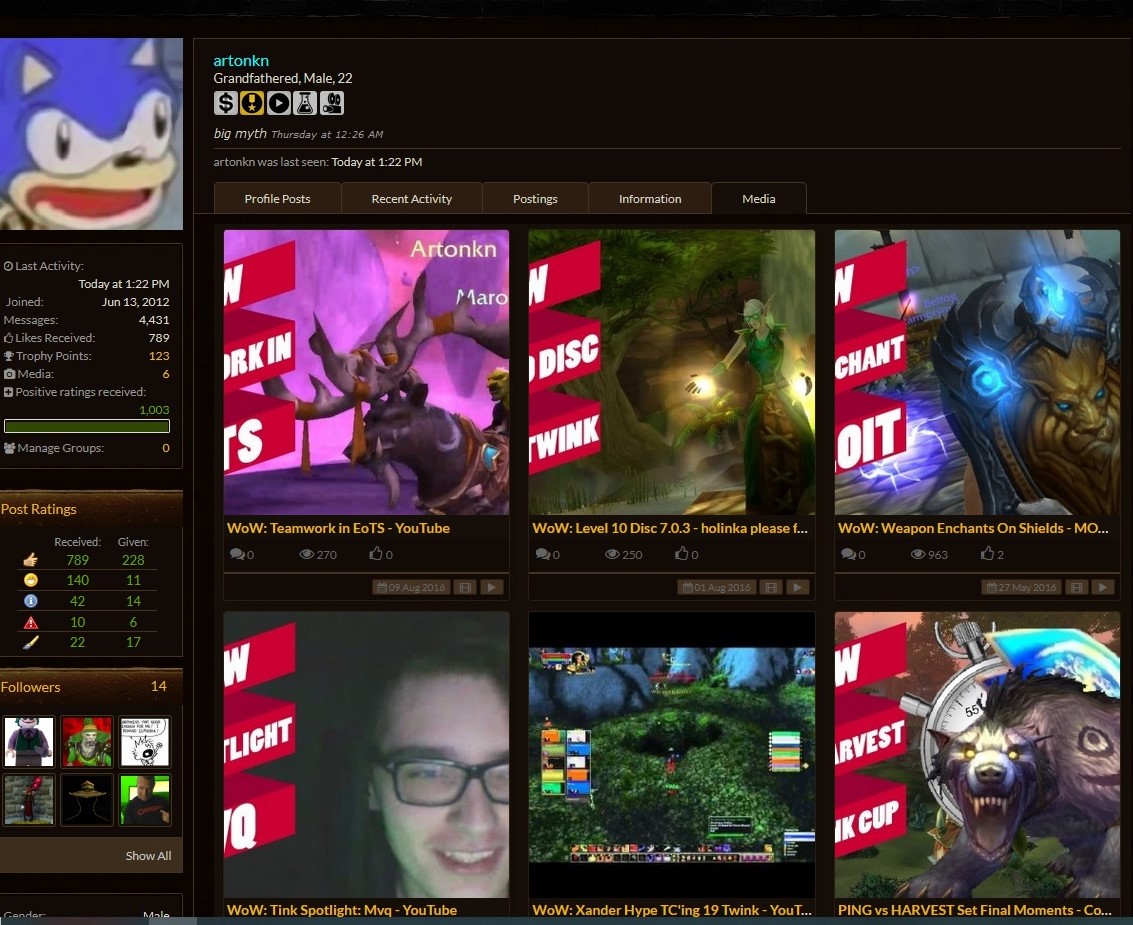Image resolution: width=1133 pixels, height=925 pixels.
Task: Click the dollar sign badge under artonkn
Action: point(225,103)
